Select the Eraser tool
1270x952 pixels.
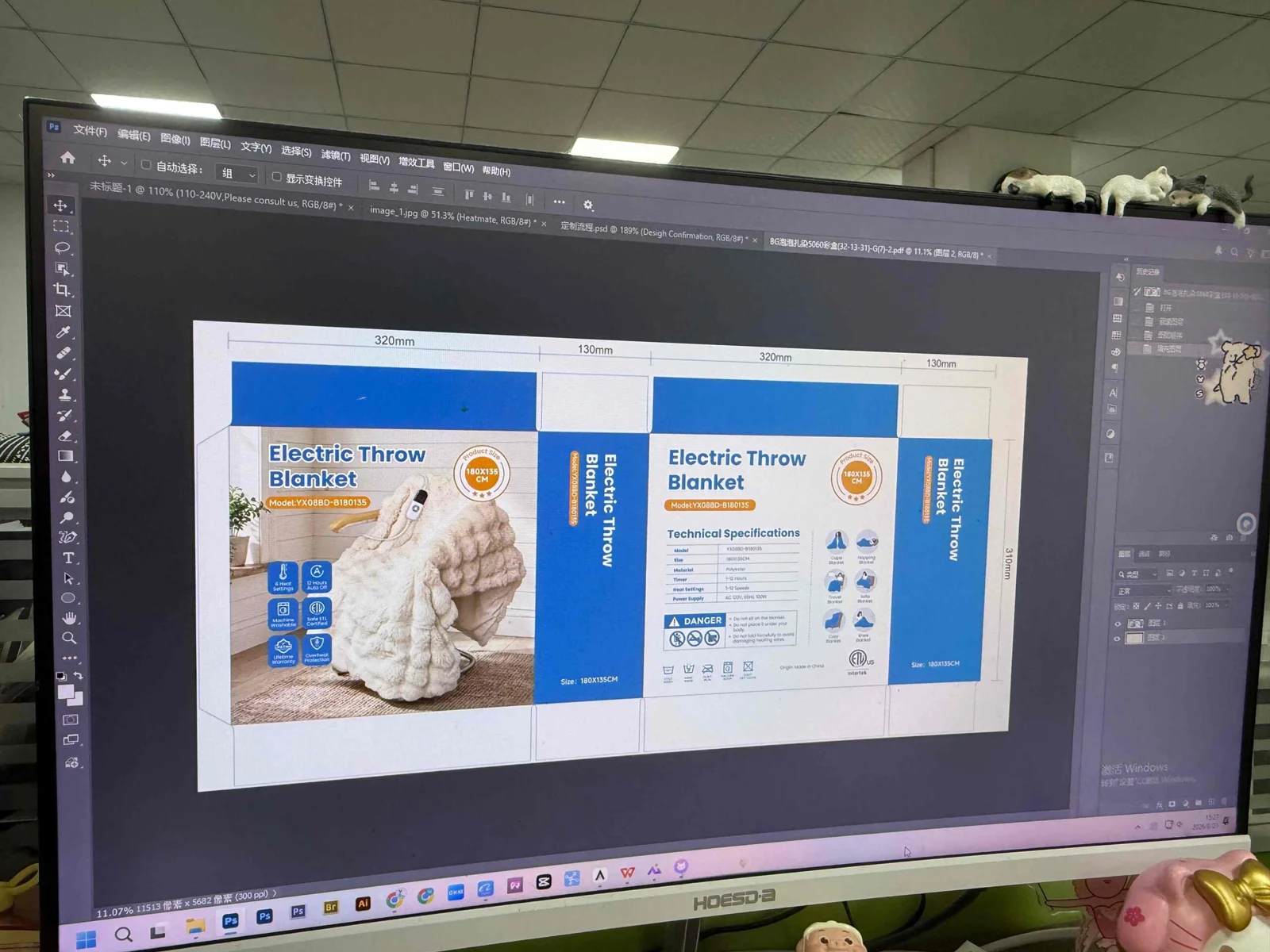click(65, 435)
